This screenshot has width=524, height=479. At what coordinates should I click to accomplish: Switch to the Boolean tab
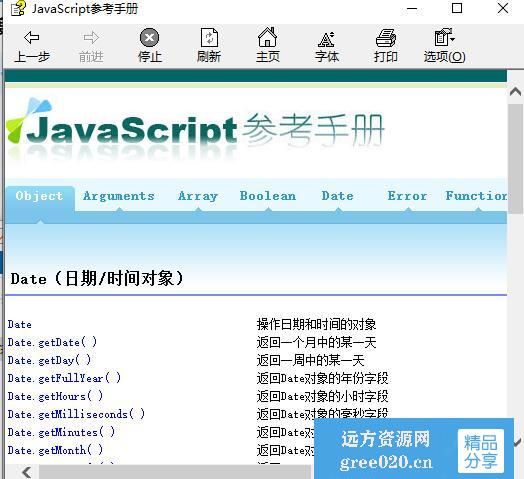click(x=268, y=196)
